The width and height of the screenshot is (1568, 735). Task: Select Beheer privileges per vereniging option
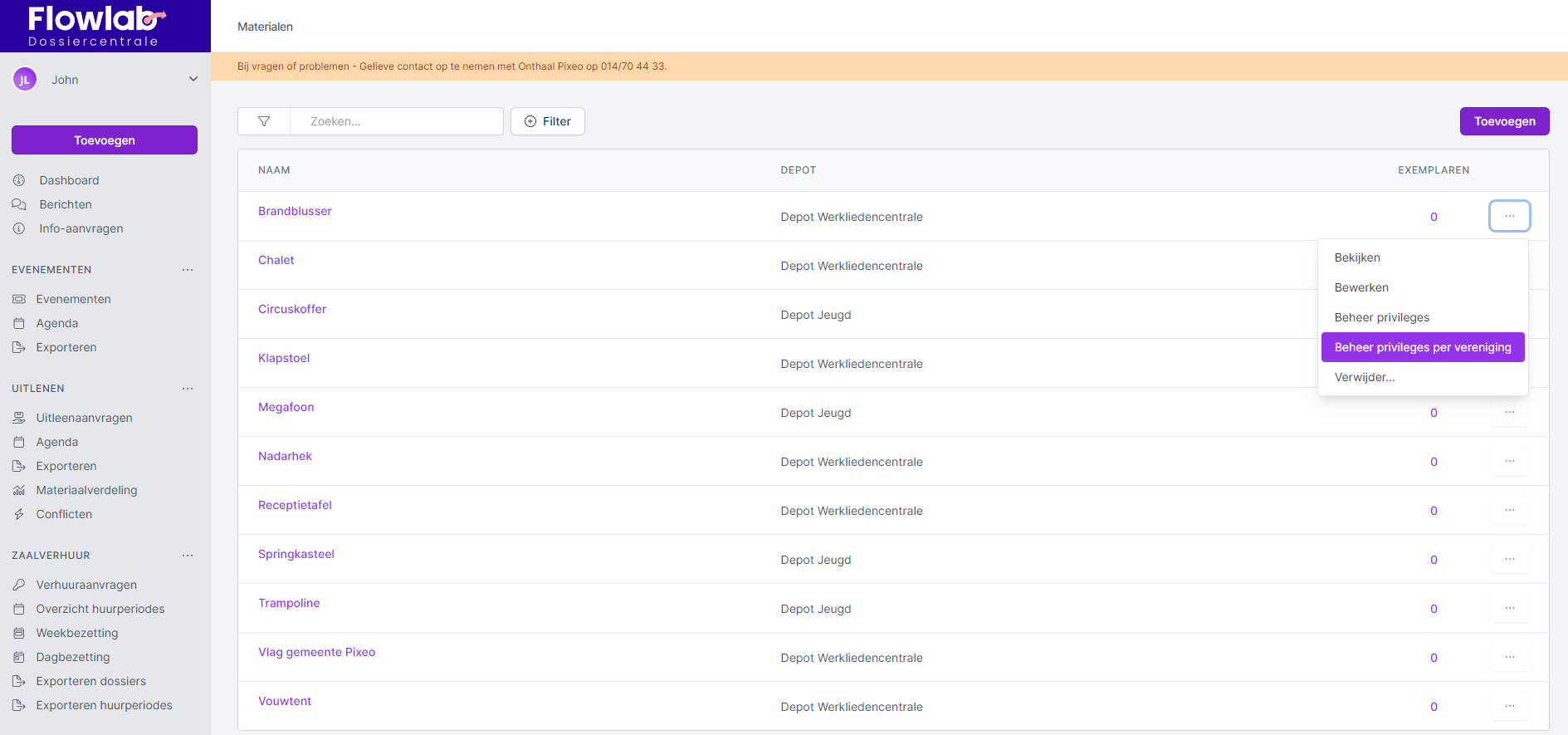1422,347
